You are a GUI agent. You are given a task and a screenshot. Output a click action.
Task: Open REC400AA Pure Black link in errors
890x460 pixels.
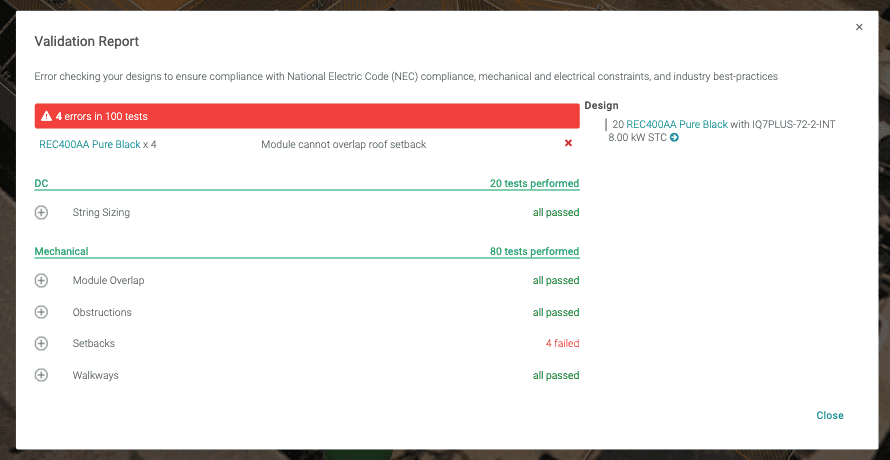tap(89, 145)
